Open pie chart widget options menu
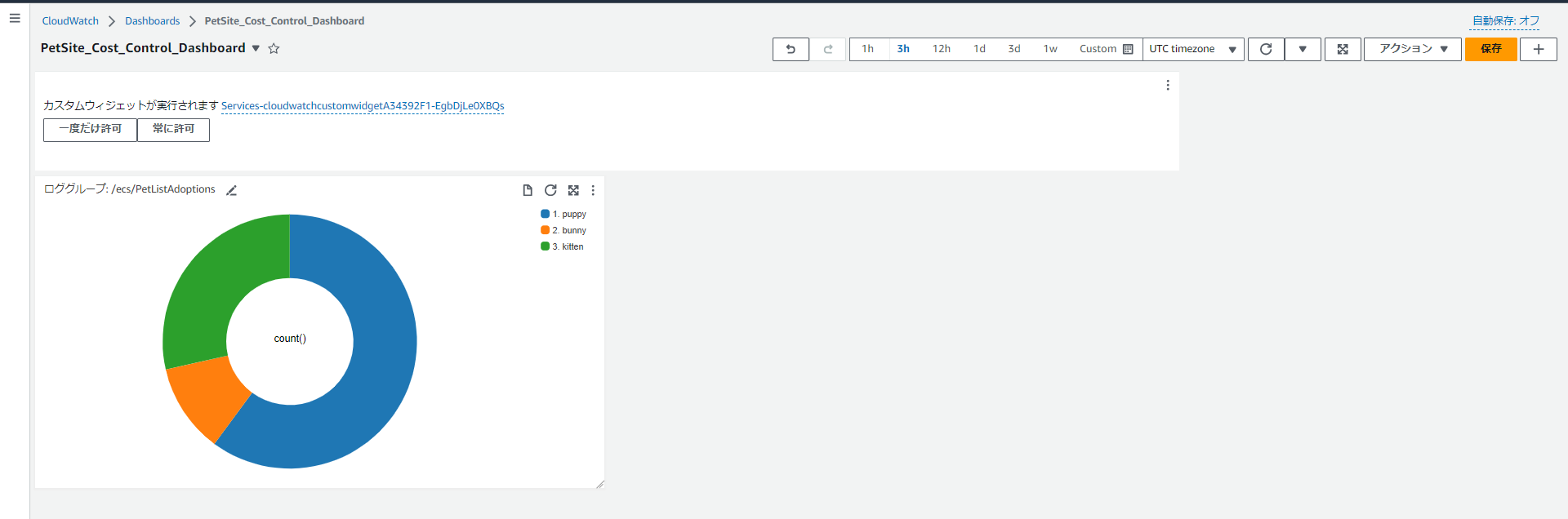Viewport: 1568px width, 519px height. [x=593, y=190]
